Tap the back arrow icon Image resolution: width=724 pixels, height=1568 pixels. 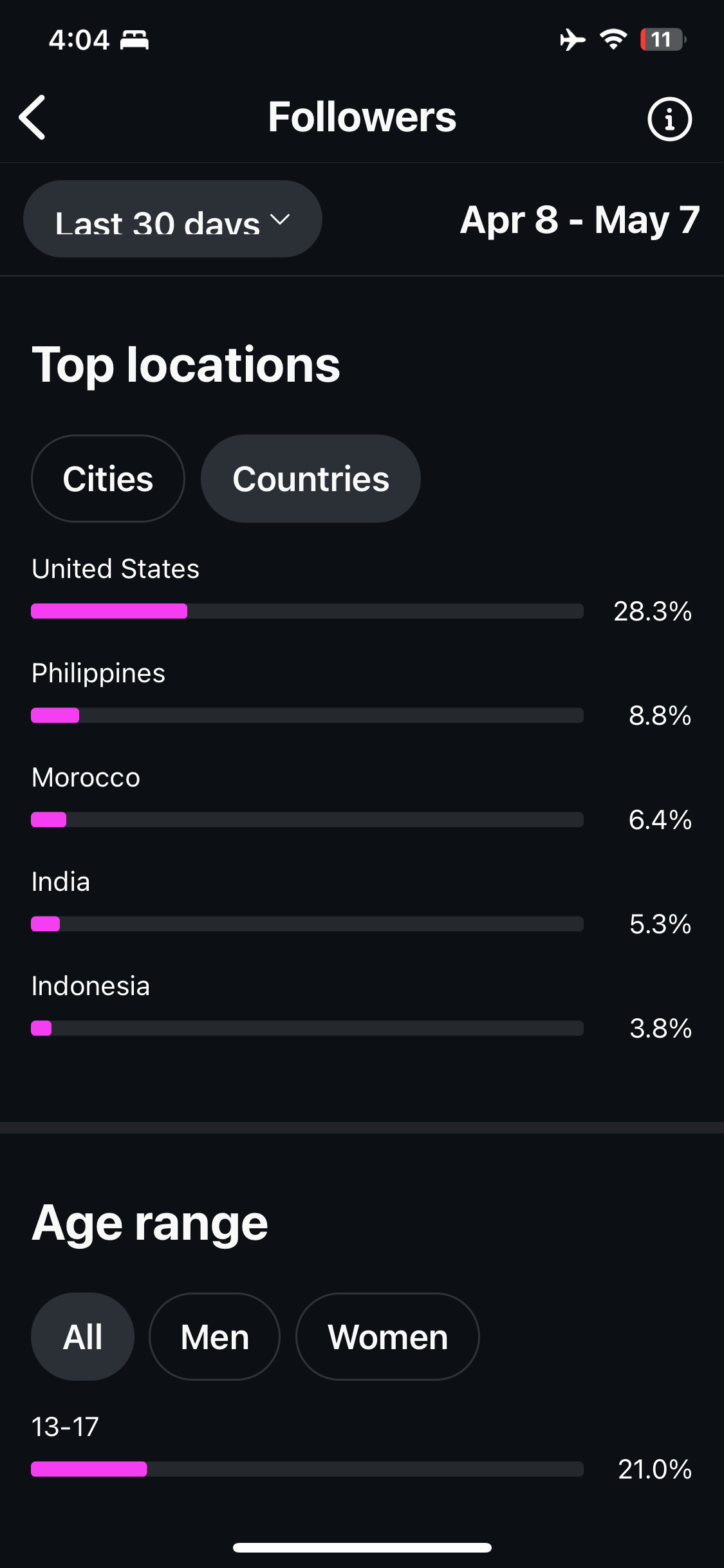(x=33, y=117)
